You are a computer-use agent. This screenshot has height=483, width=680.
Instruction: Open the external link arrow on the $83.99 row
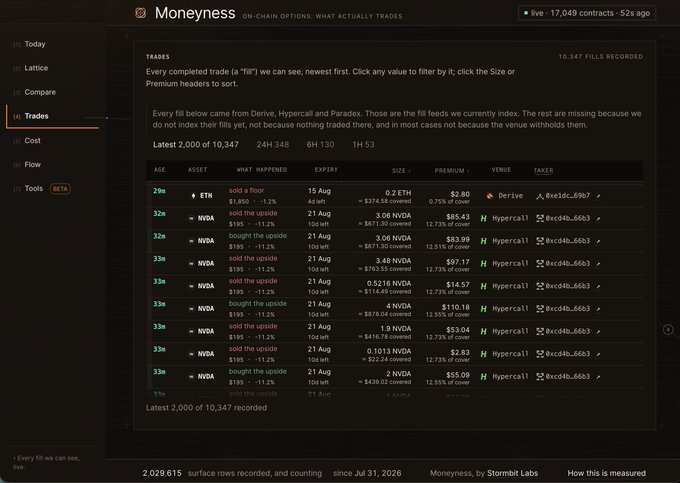[x=598, y=241]
